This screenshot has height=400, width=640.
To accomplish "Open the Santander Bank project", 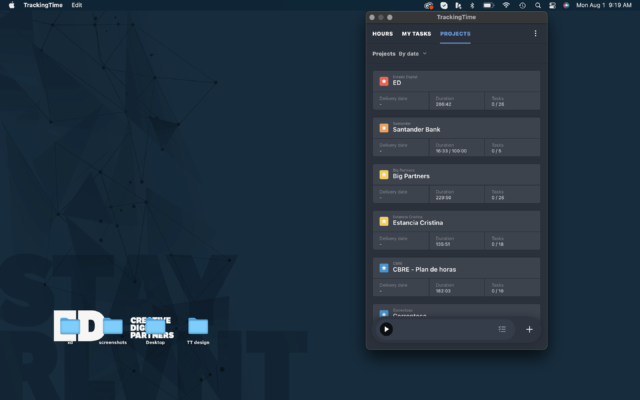I will click(456, 127).
